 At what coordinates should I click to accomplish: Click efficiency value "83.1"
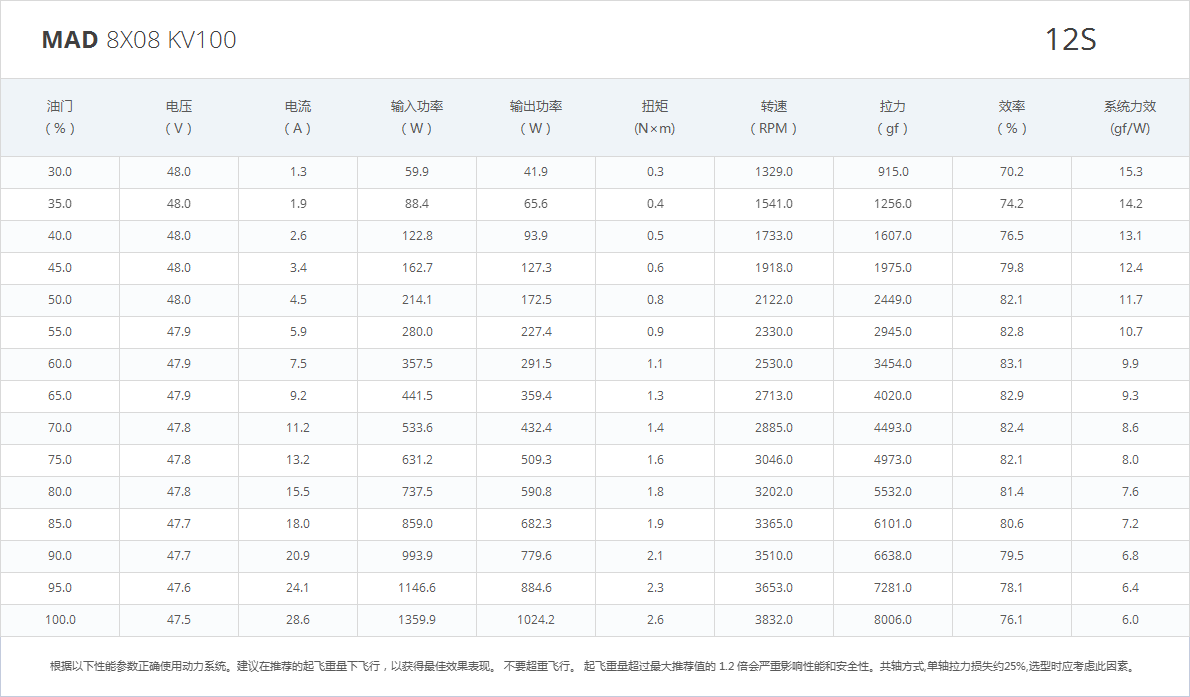tap(1012, 364)
